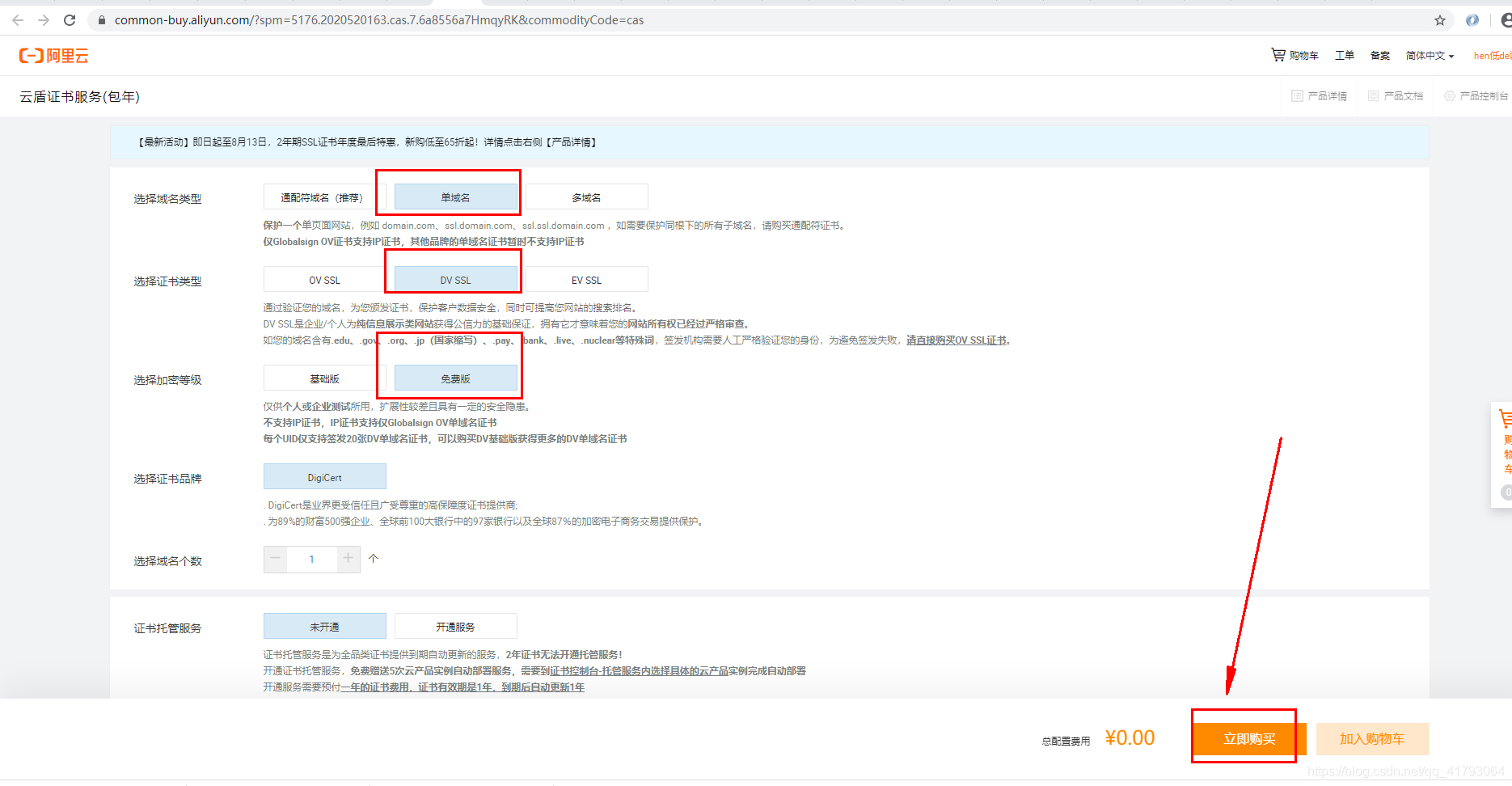Click the site lock icon in address bar
Viewport: 1512px width, 786px height.
coord(101,20)
